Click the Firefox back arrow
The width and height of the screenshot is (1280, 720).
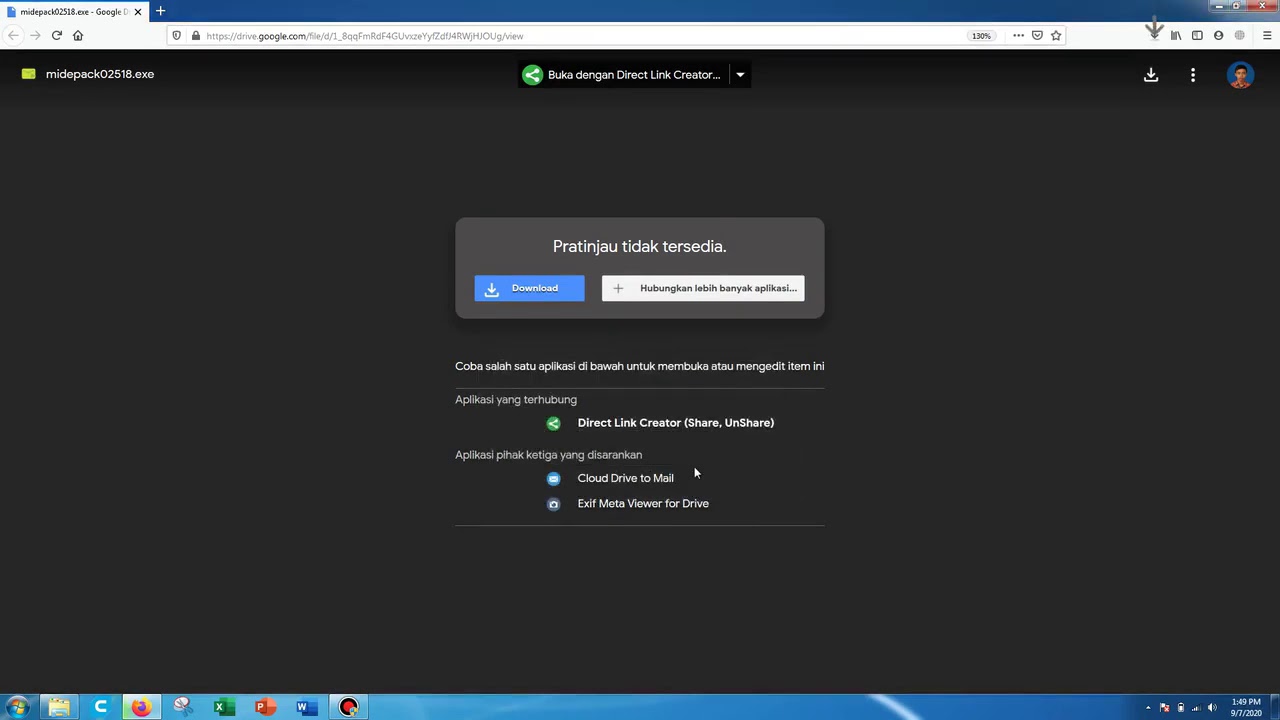click(13, 35)
